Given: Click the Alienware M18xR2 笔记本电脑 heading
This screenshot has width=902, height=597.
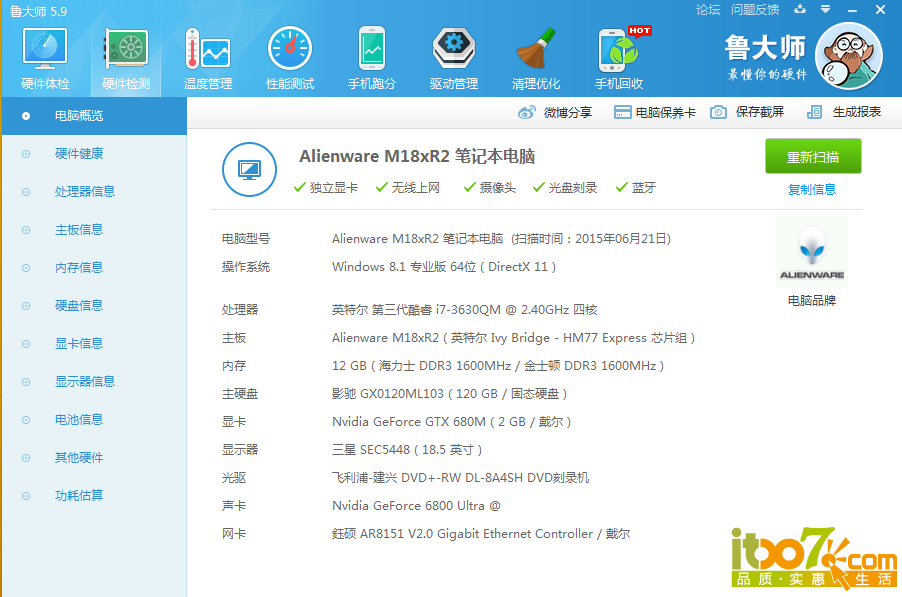Looking at the screenshot, I should [x=417, y=156].
